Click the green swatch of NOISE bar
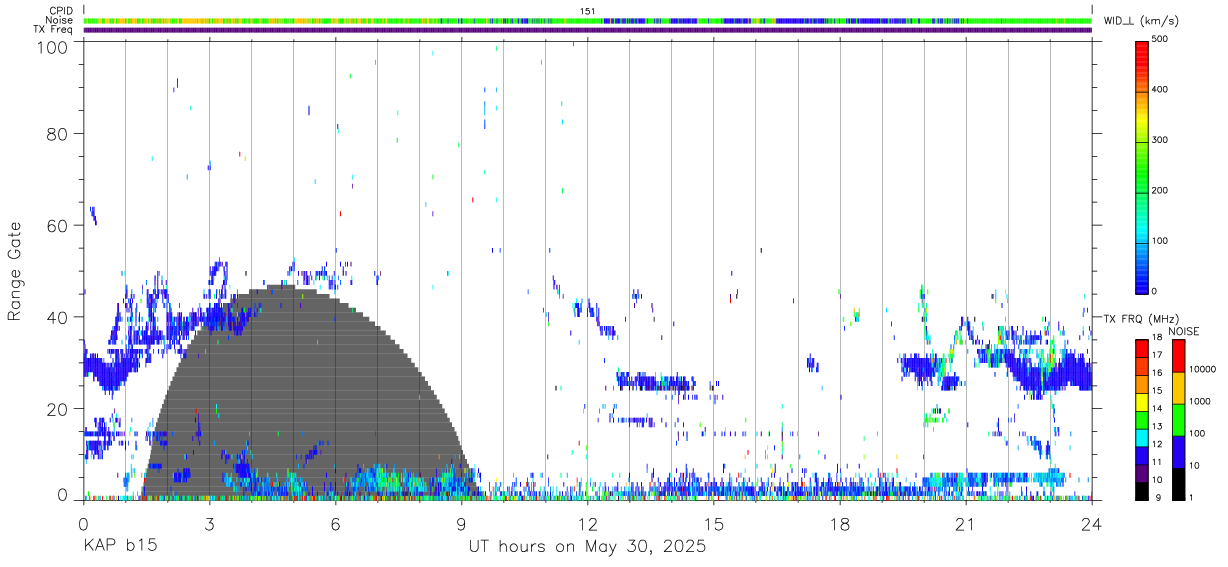 [x=1177, y=420]
